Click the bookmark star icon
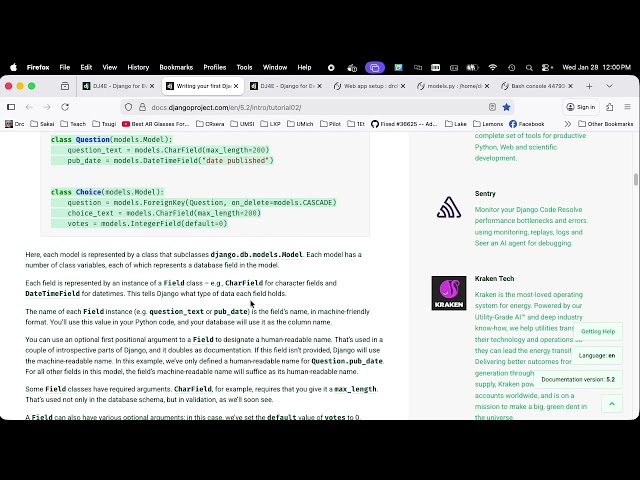640x480 pixels. click(507, 107)
